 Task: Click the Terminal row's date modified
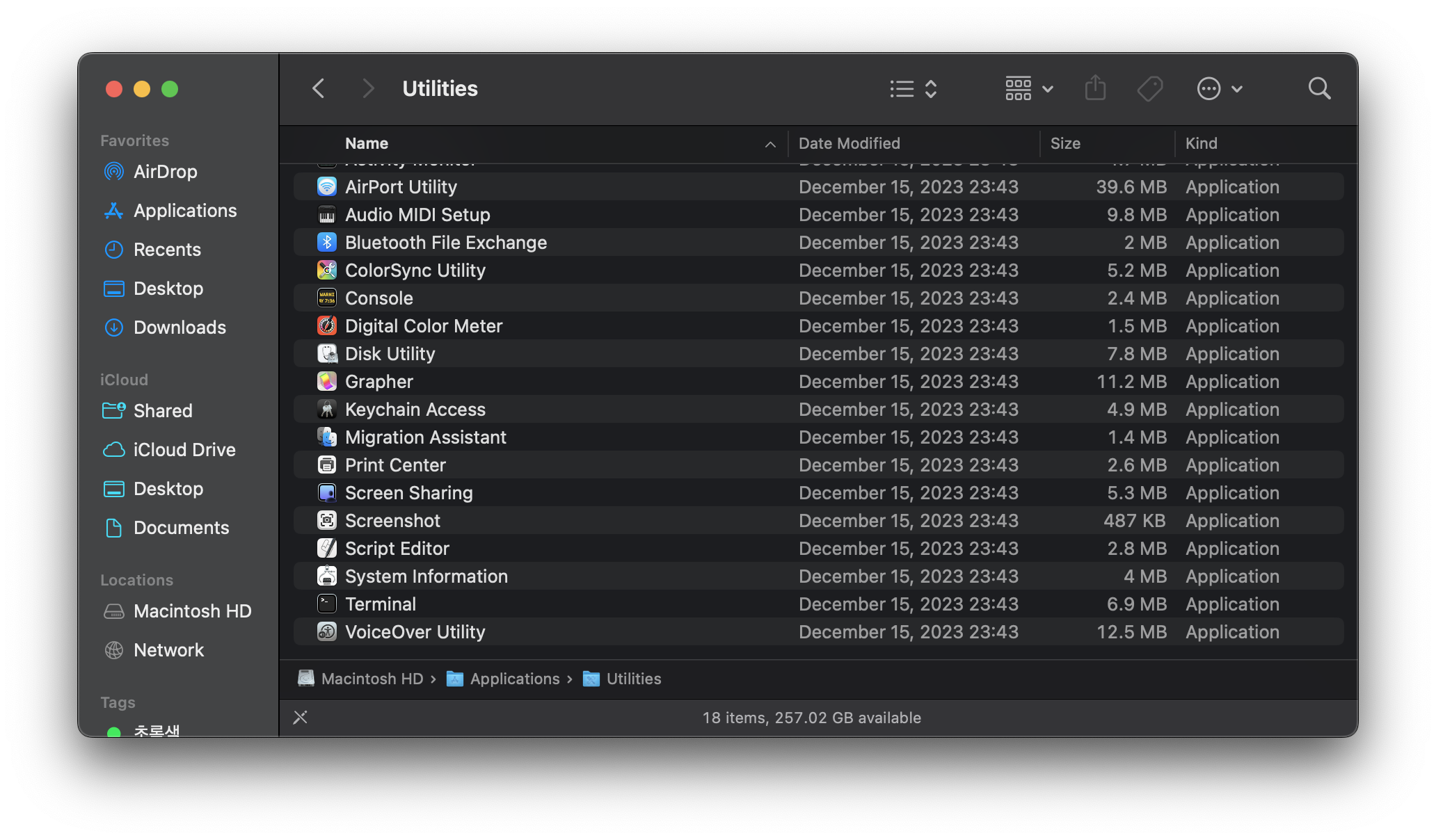point(909,604)
